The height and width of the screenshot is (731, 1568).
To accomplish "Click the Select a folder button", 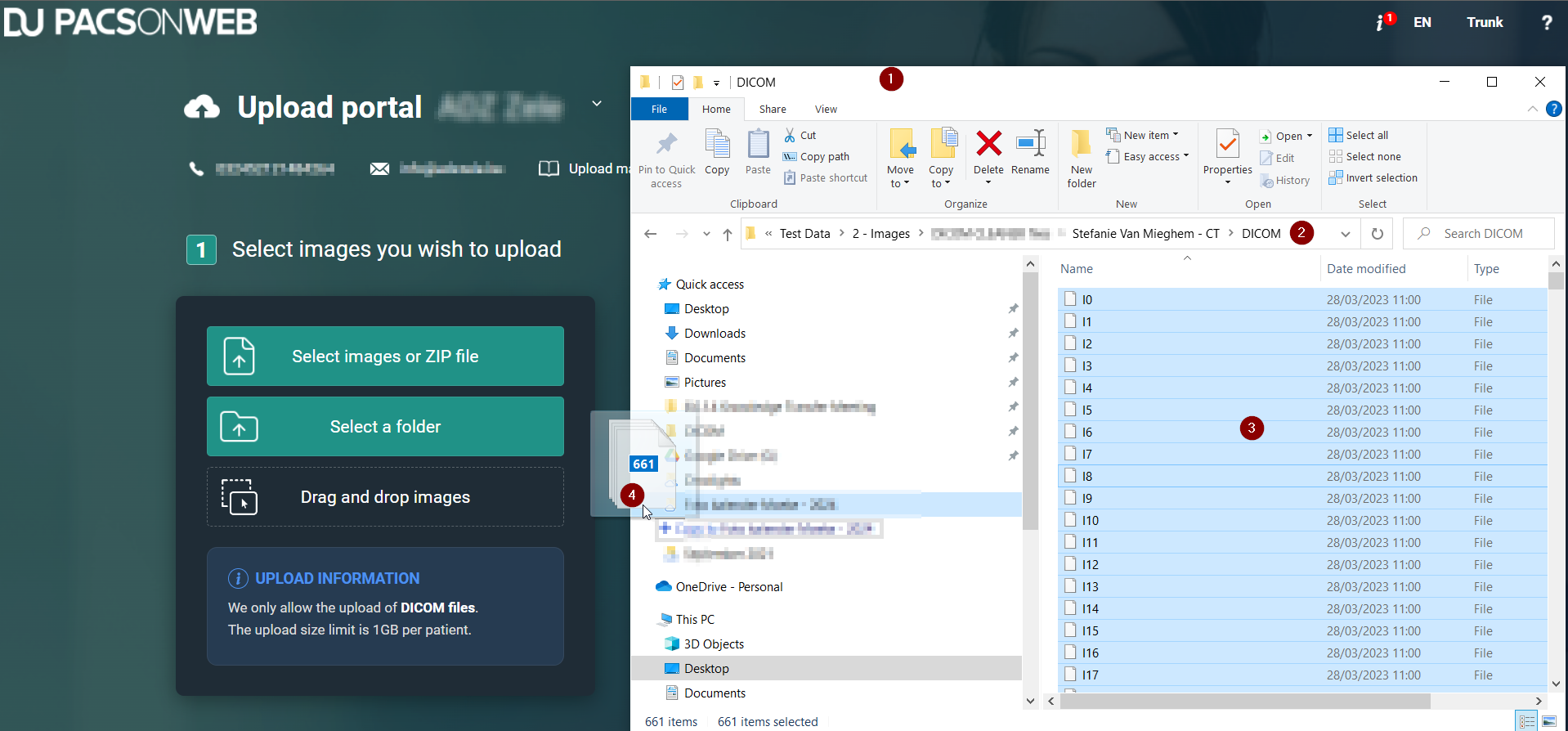I will tap(385, 426).
